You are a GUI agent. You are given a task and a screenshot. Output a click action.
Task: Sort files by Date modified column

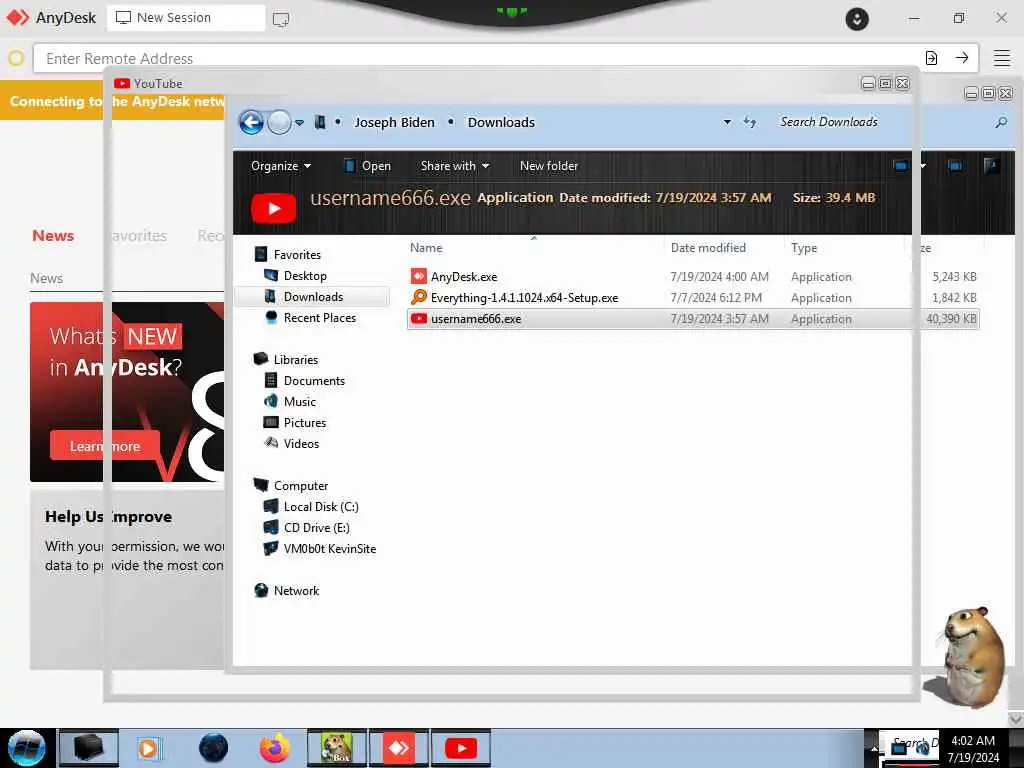708,248
